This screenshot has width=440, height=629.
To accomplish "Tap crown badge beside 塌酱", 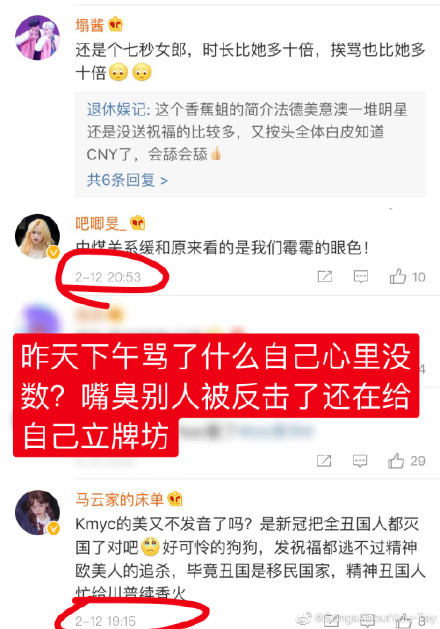I will coord(116,24).
